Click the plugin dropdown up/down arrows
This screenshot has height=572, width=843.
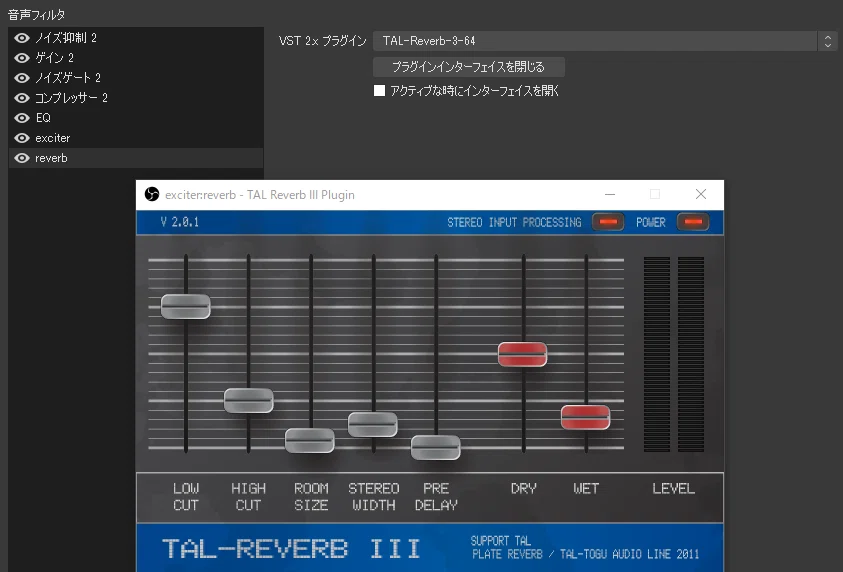pos(827,41)
